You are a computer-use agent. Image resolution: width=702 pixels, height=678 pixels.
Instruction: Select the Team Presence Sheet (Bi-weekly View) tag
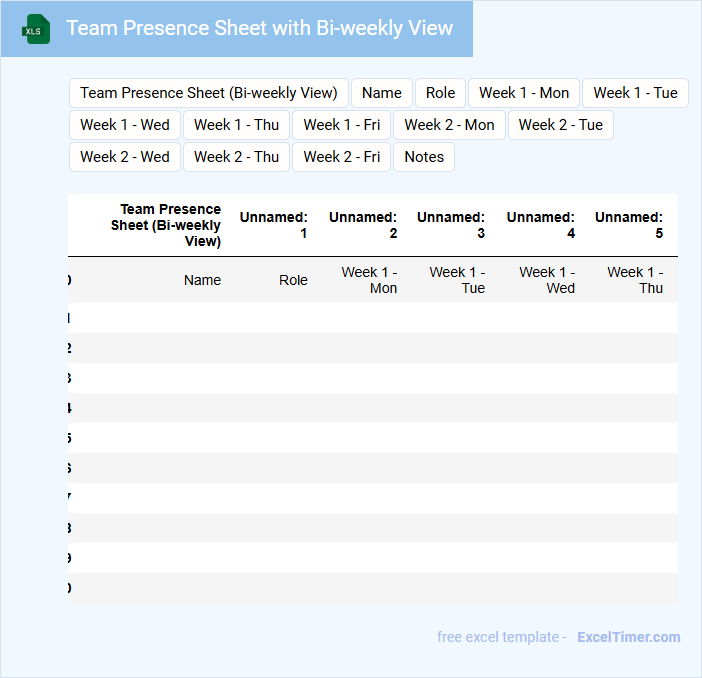209,93
